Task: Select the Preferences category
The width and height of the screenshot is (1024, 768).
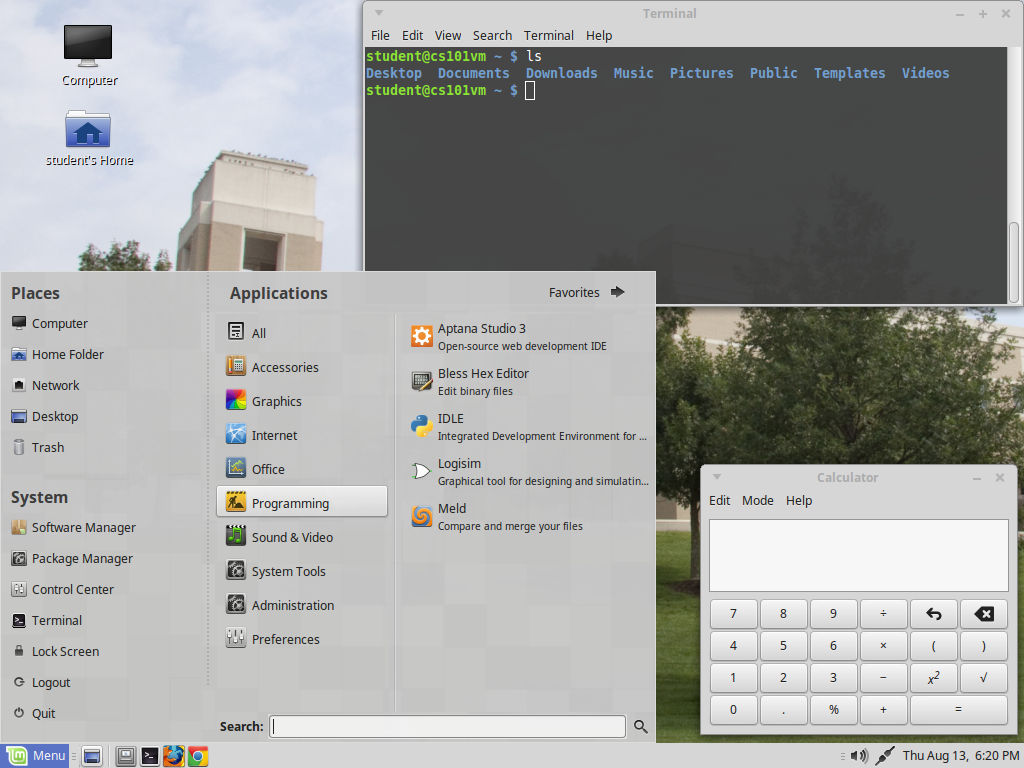Action: [302, 639]
